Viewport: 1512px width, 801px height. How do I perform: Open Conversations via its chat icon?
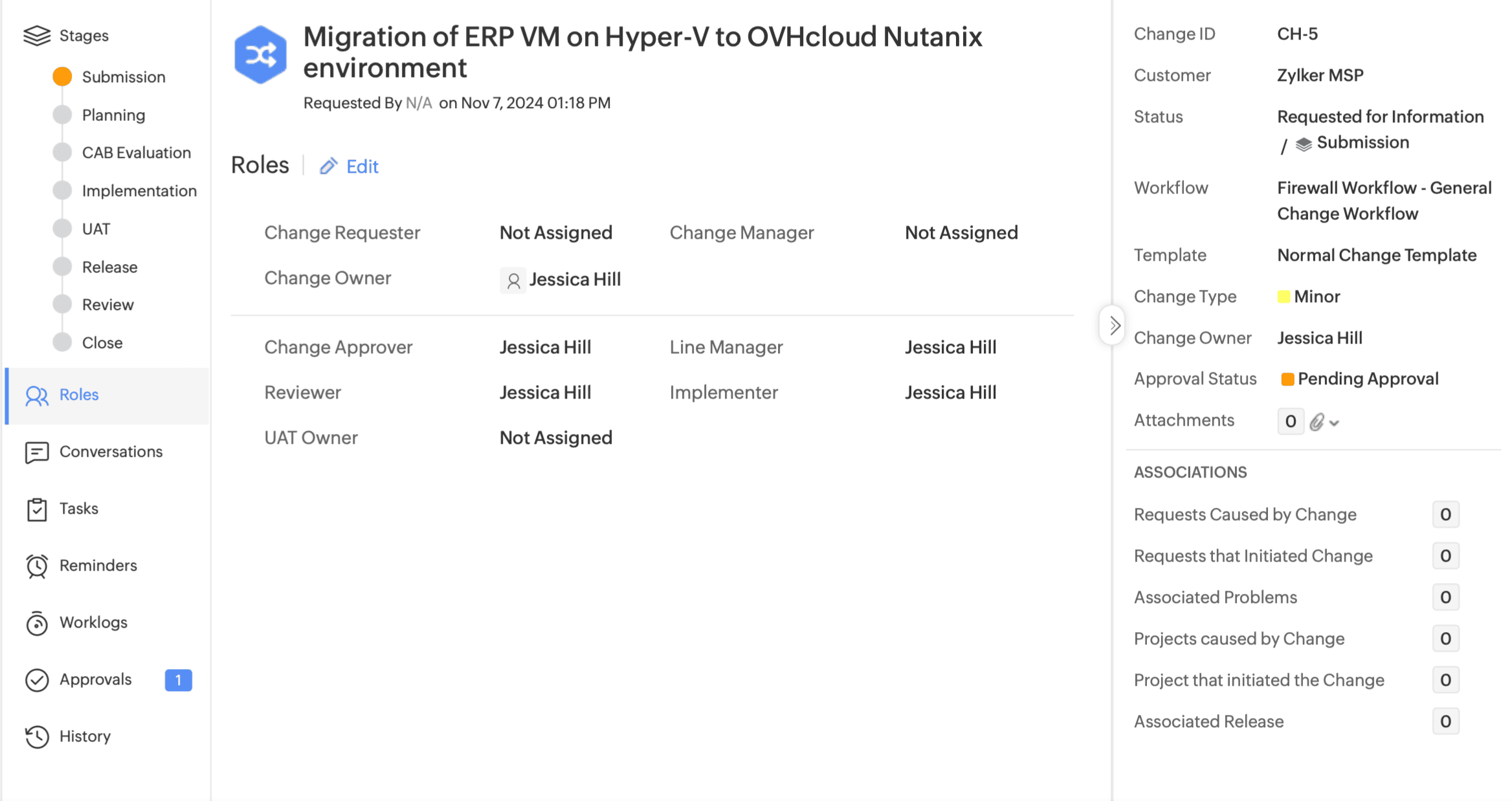point(37,452)
